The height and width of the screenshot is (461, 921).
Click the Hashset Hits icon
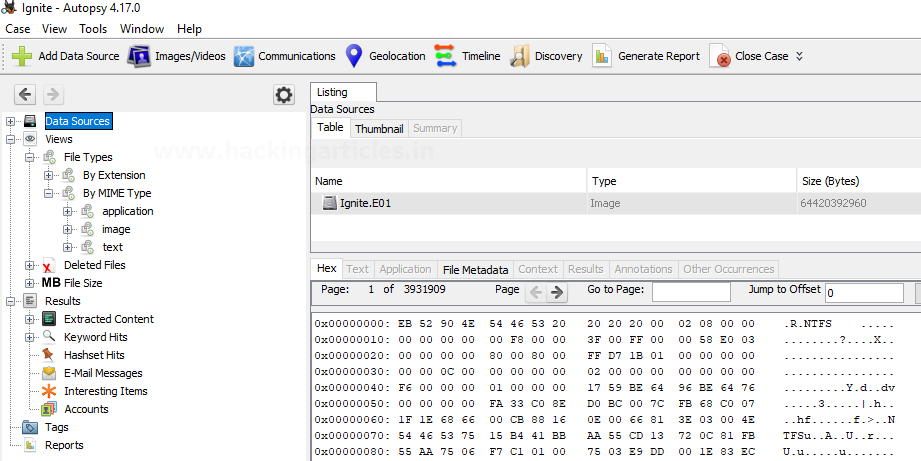click(x=49, y=355)
